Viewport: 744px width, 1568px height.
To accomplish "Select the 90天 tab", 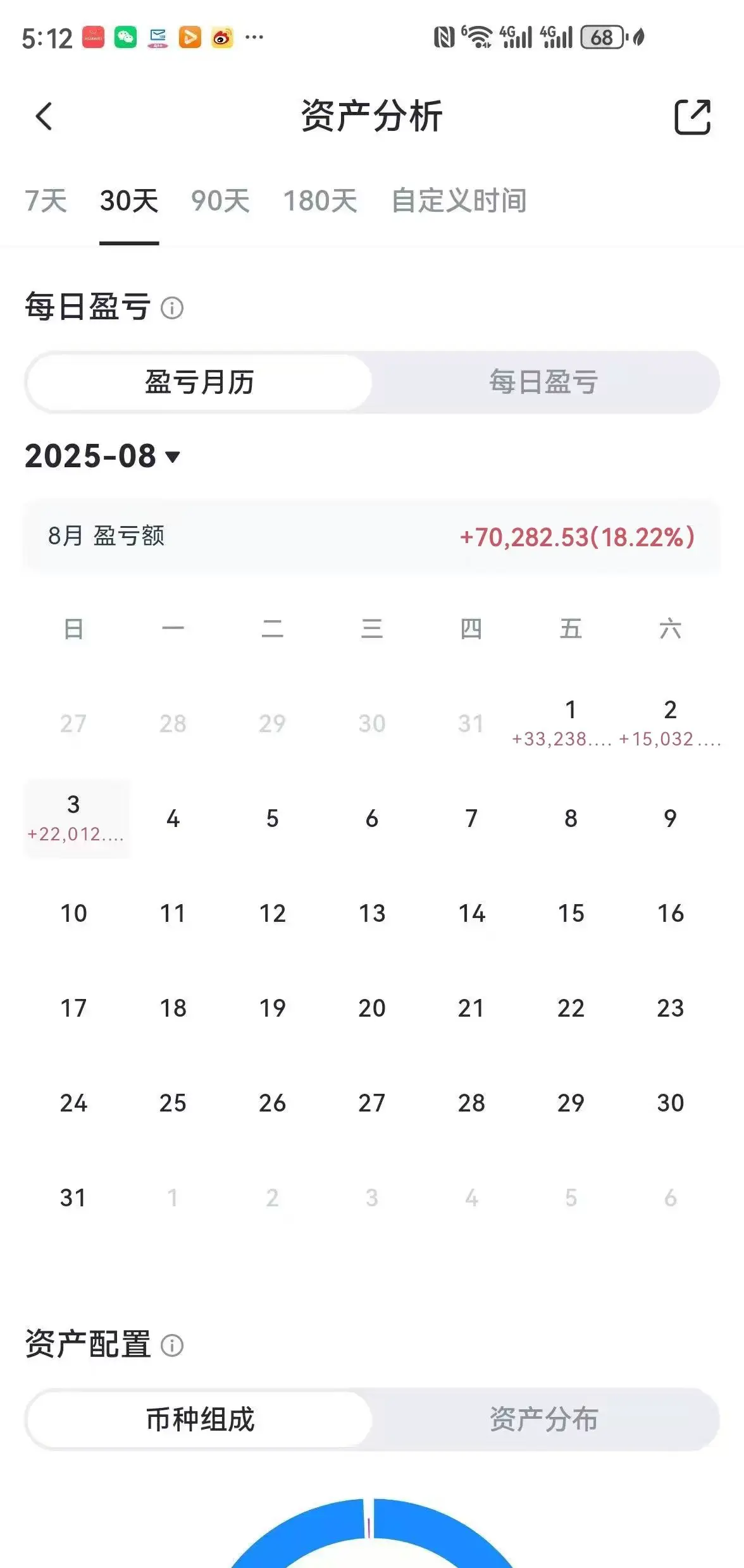I will tap(220, 201).
